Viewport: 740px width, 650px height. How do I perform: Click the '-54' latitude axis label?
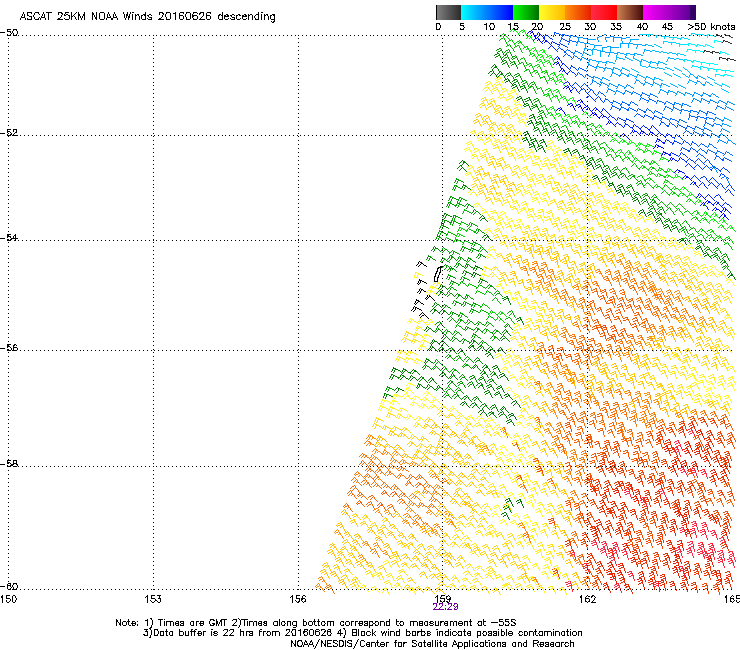pyautogui.click(x=9, y=237)
